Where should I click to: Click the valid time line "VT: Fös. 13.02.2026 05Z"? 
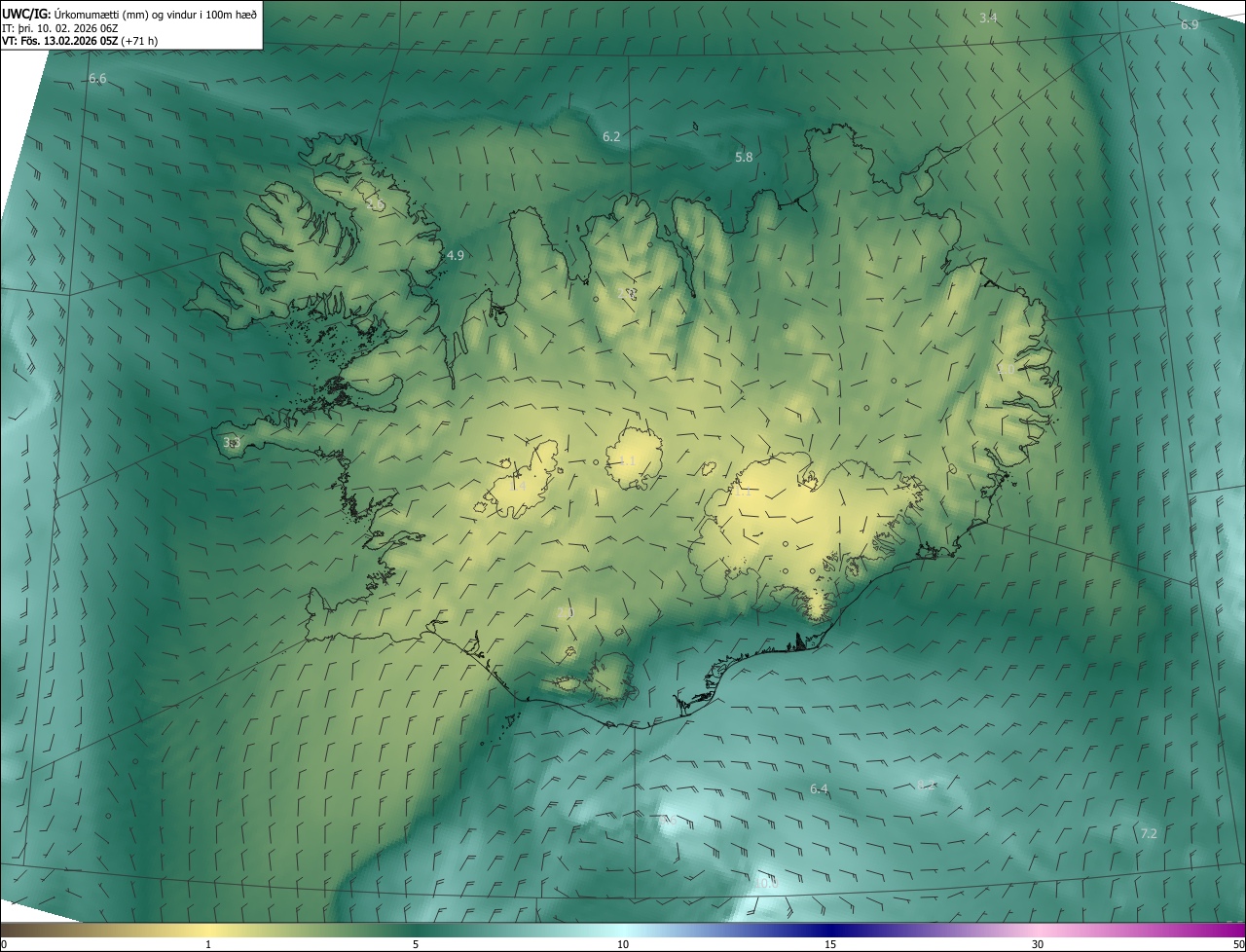tap(60, 41)
